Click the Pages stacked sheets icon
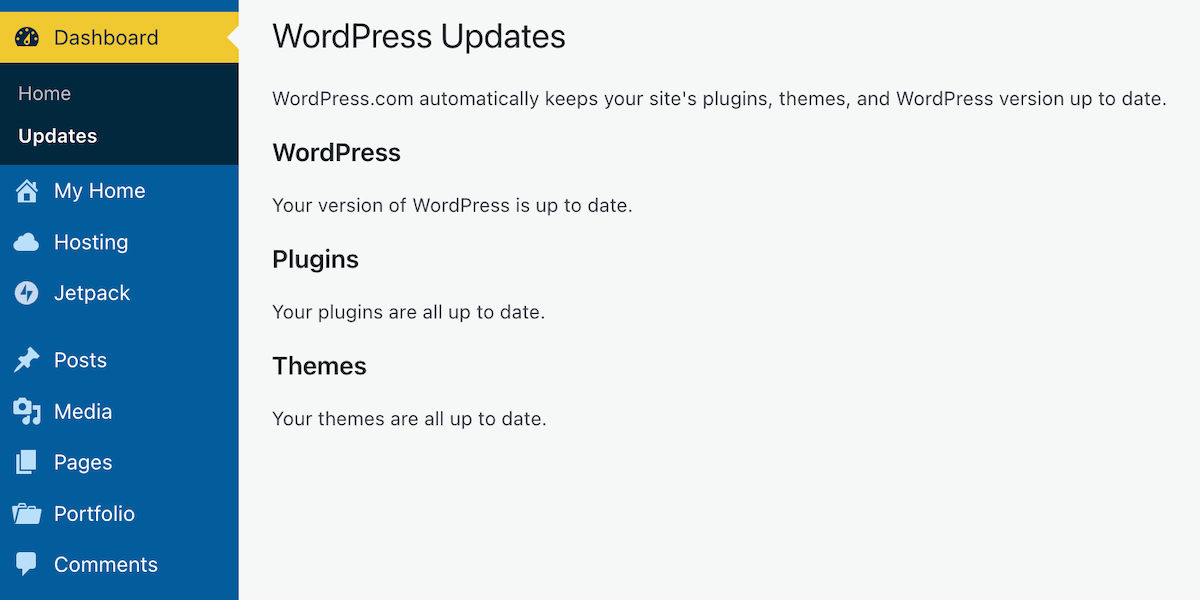Image resolution: width=1200 pixels, height=600 pixels. point(27,462)
